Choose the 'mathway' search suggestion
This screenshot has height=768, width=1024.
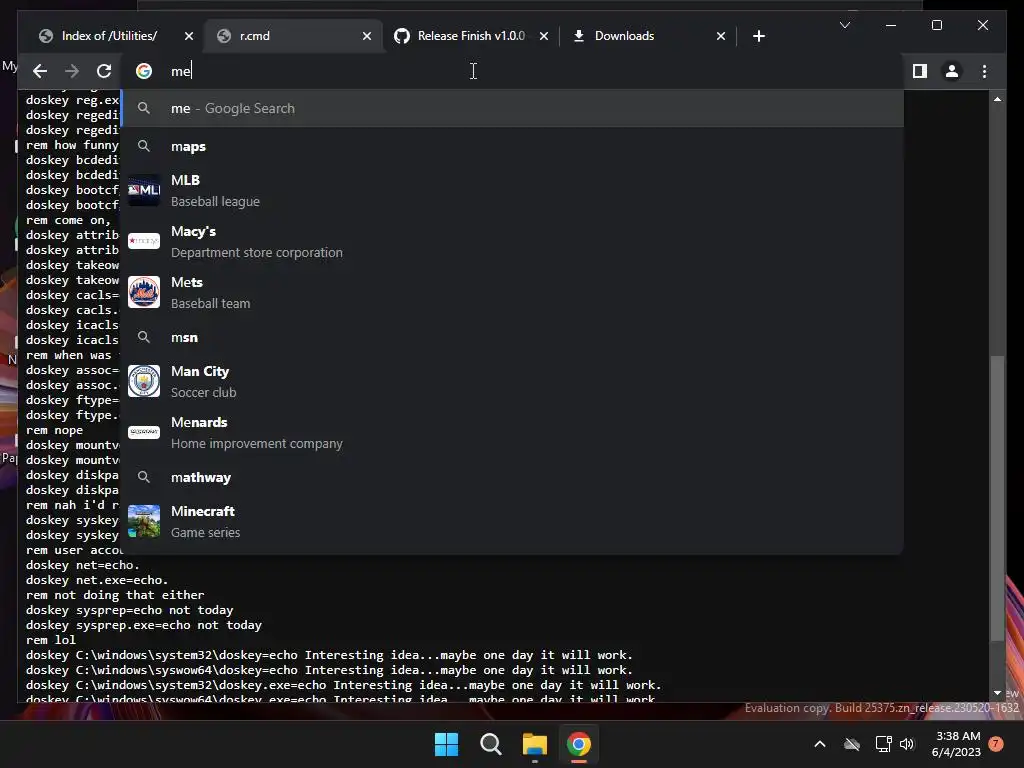click(x=513, y=477)
